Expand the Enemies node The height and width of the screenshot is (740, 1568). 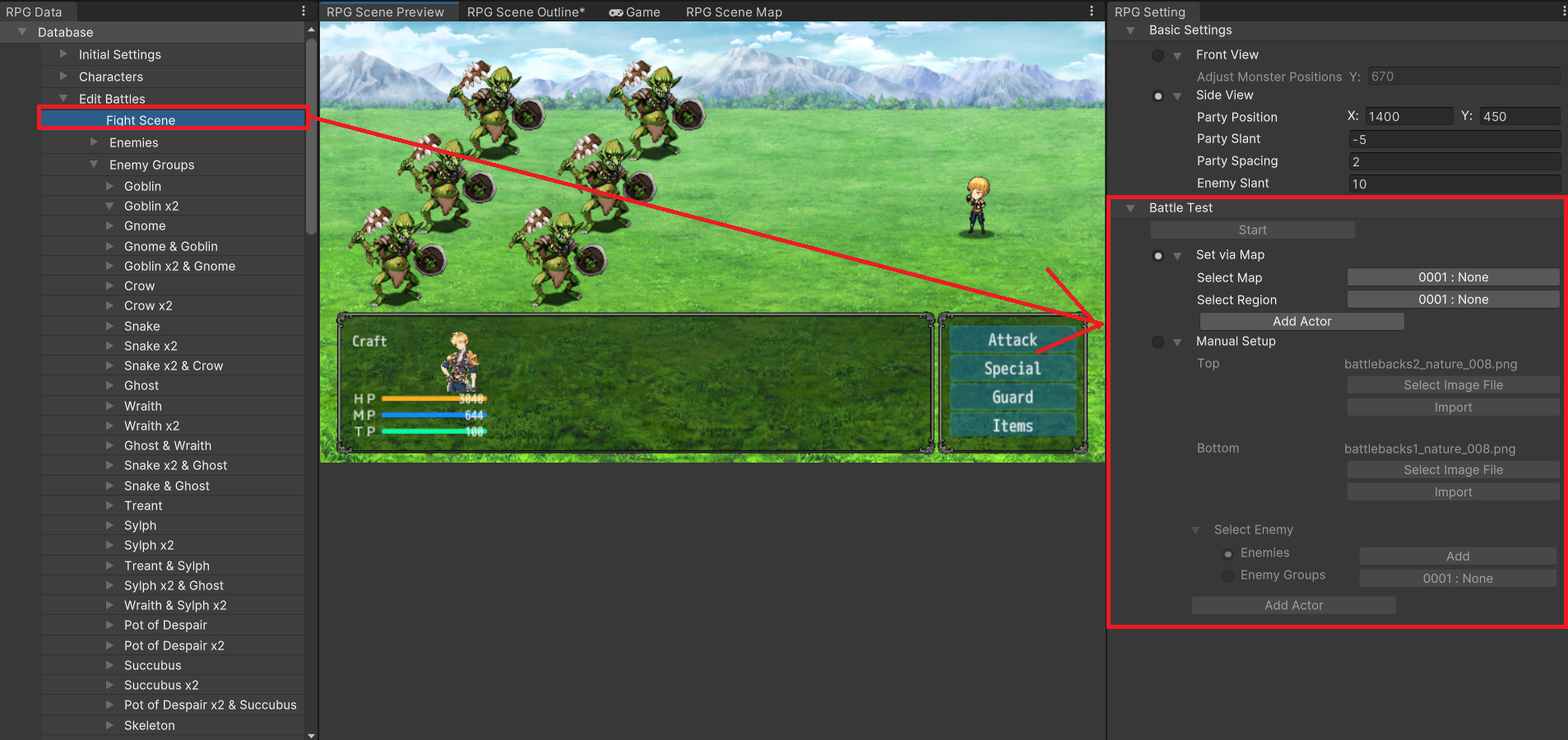tap(94, 142)
